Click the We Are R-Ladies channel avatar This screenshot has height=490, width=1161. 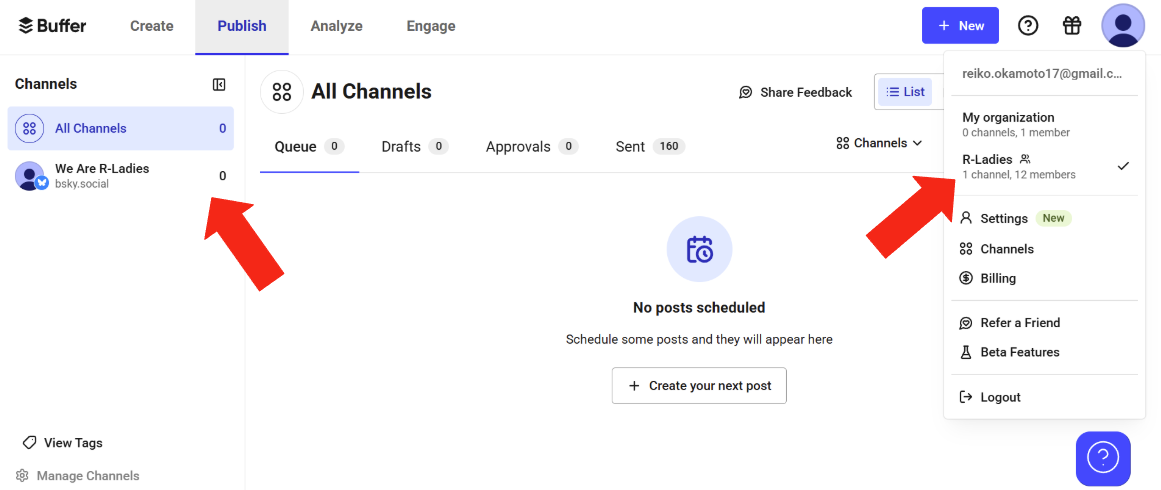click(30, 176)
